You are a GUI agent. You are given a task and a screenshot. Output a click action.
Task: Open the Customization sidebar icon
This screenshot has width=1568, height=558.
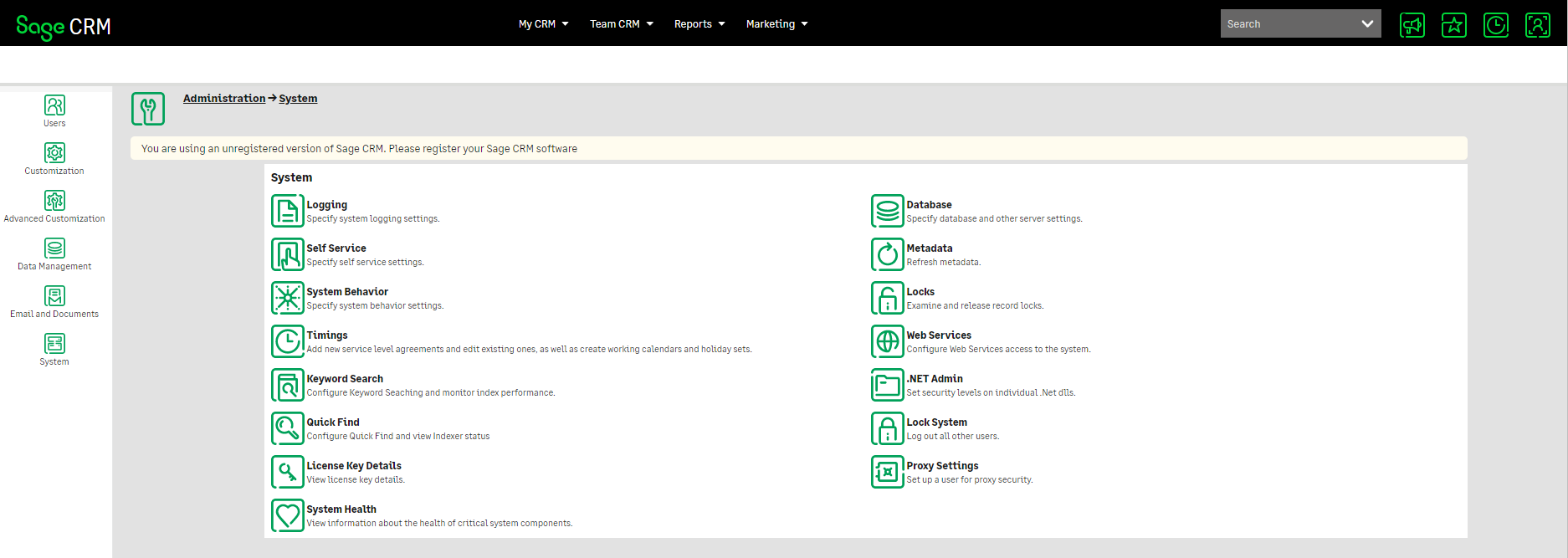pos(54,153)
